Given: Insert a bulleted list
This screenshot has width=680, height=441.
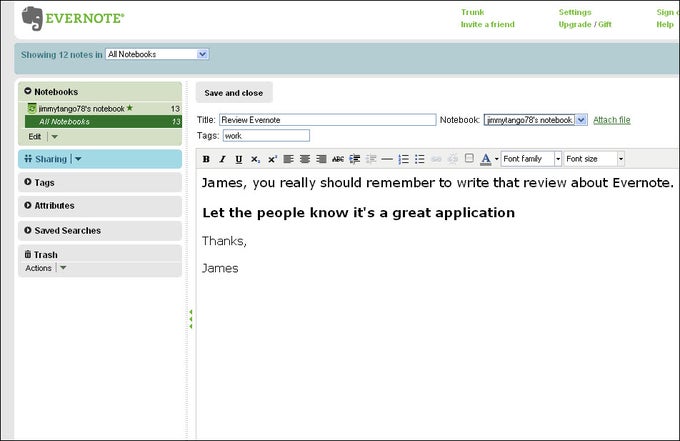Looking at the screenshot, I should pyautogui.click(x=419, y=159).
